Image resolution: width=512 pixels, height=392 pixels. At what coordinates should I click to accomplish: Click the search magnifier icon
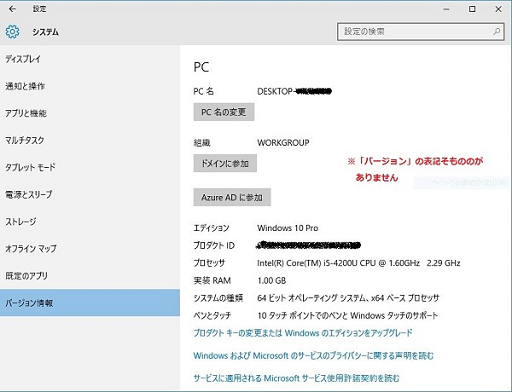point(496,32)
